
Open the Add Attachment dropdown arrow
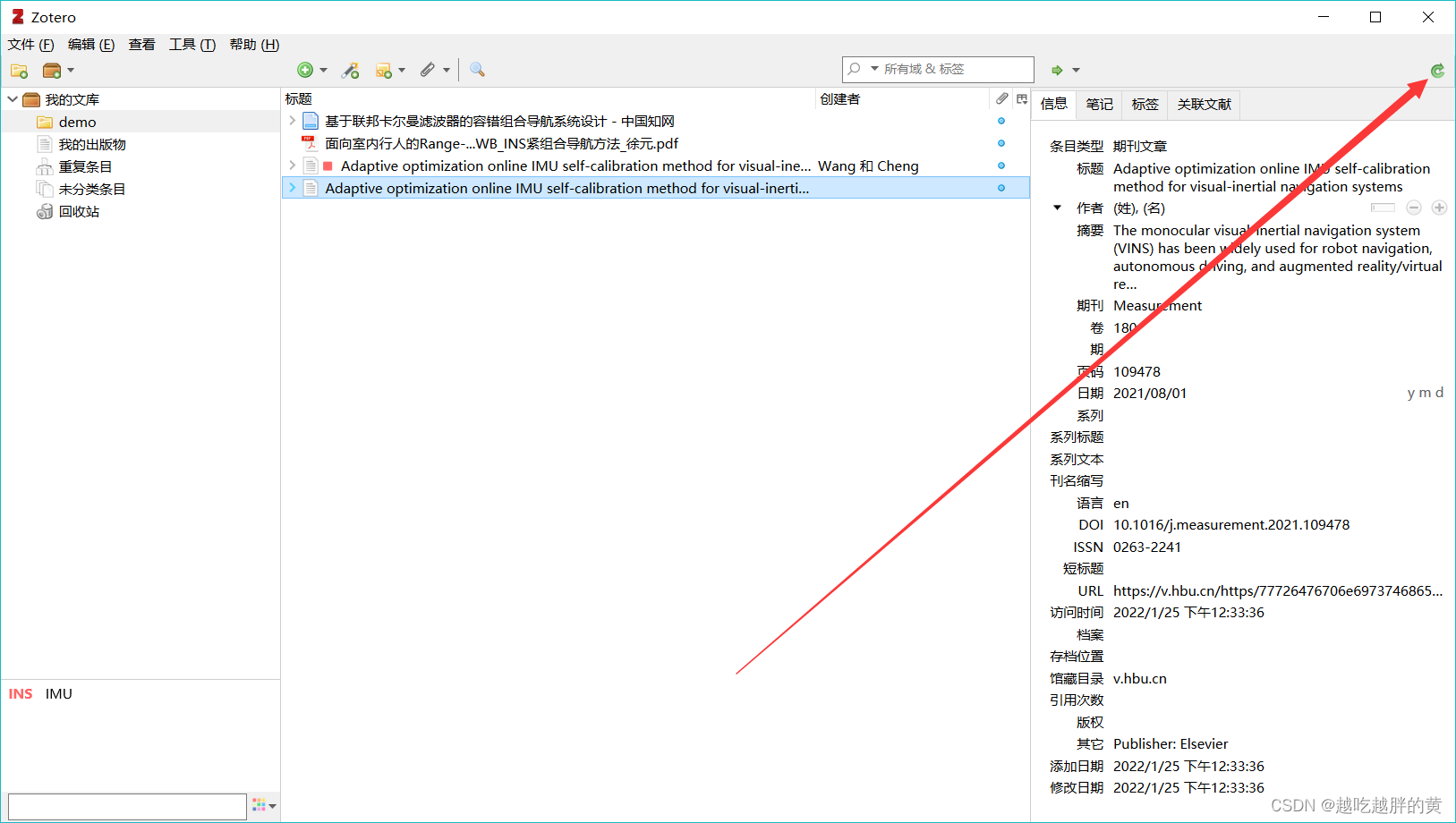tap(446, 71)
